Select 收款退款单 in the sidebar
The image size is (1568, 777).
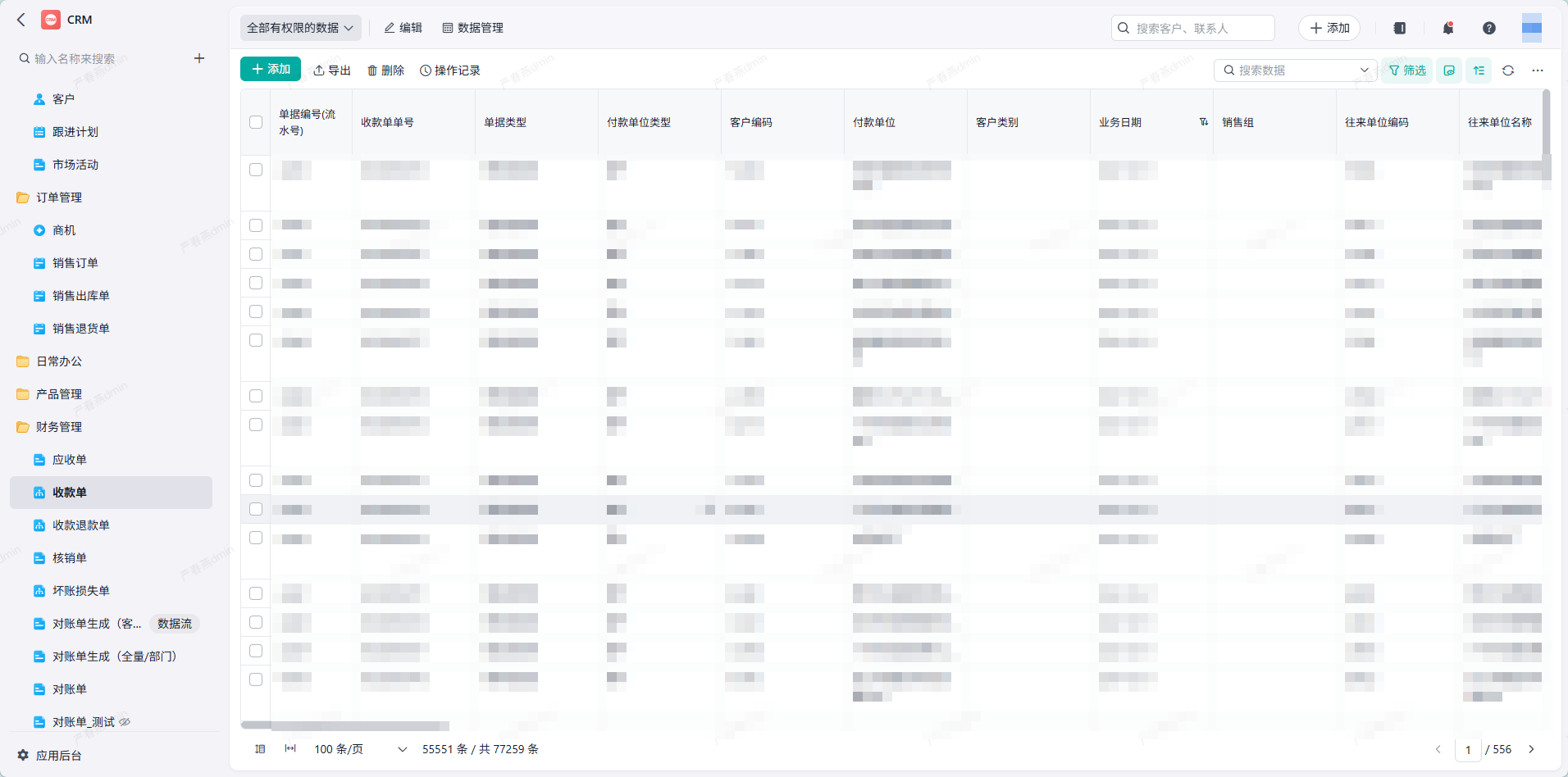(x=80, y=525)
